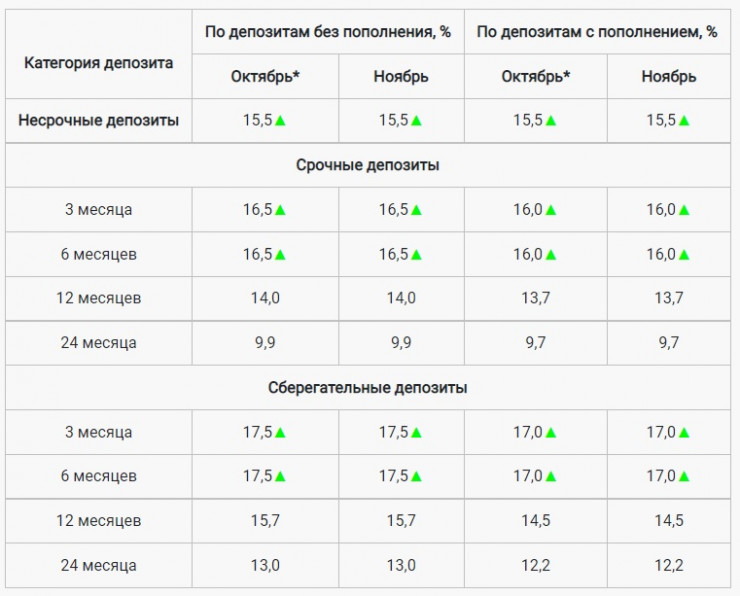Click the Несрочные депозиты row label

click(98, 121)
